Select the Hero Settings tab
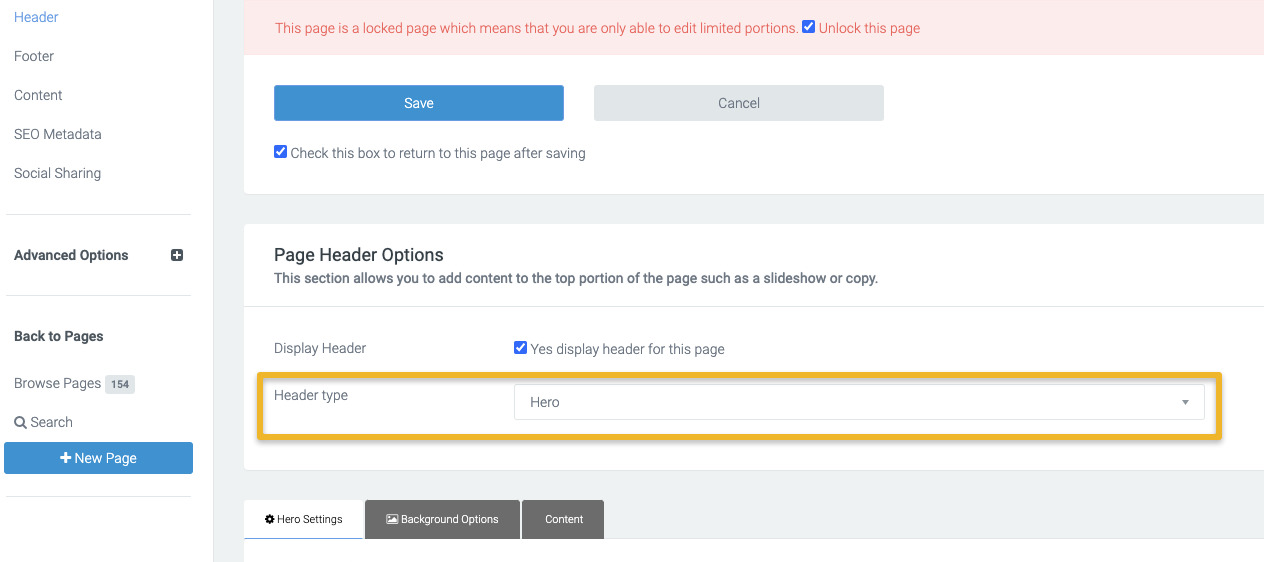This screenshot has width=1264, height=562. click(304, 520)
